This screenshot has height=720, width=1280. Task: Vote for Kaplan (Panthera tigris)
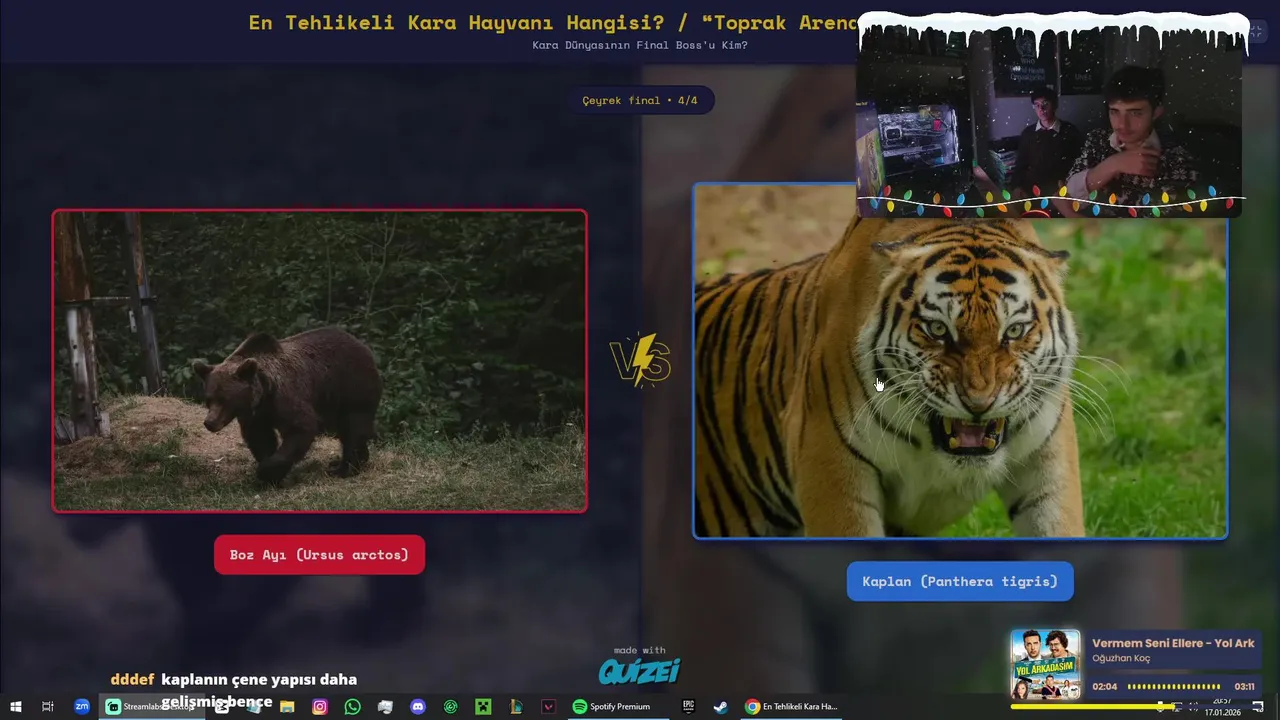click(960, 581)
